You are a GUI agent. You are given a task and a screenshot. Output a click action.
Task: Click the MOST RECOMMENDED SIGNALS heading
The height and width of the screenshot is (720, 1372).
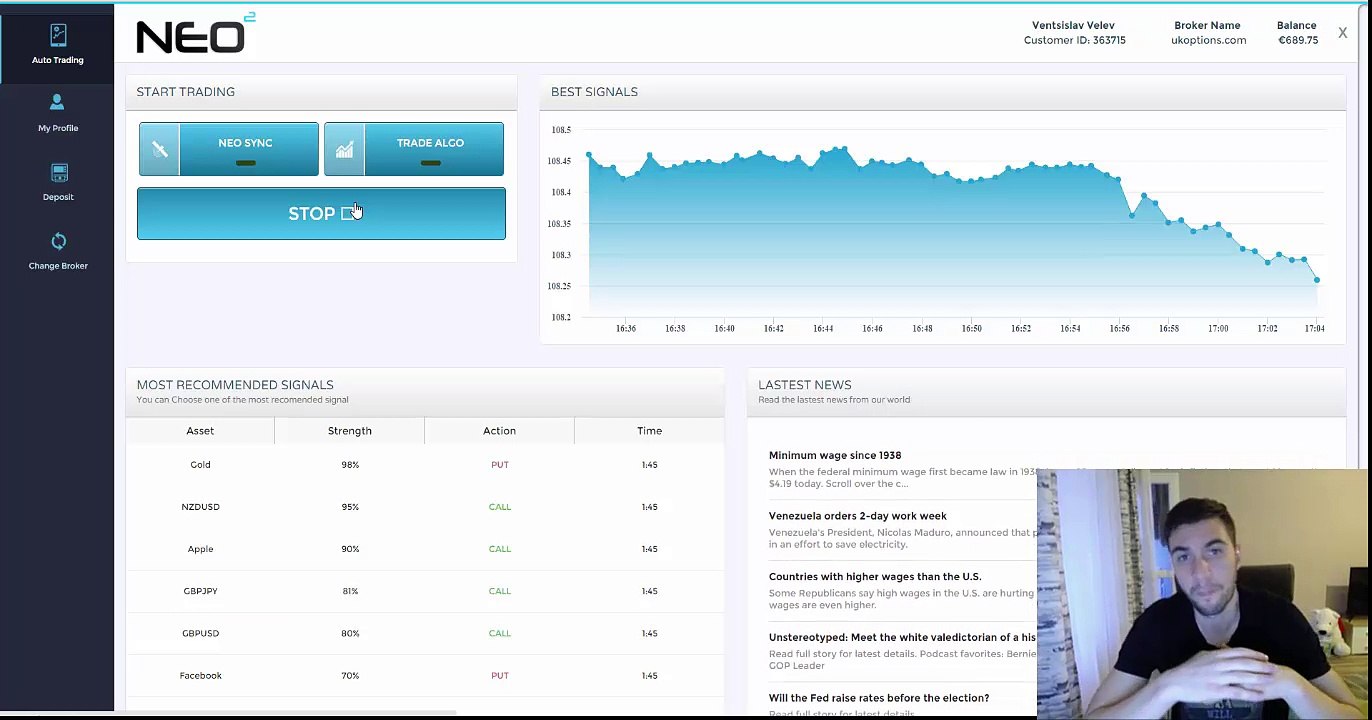[x=235, y=385]
